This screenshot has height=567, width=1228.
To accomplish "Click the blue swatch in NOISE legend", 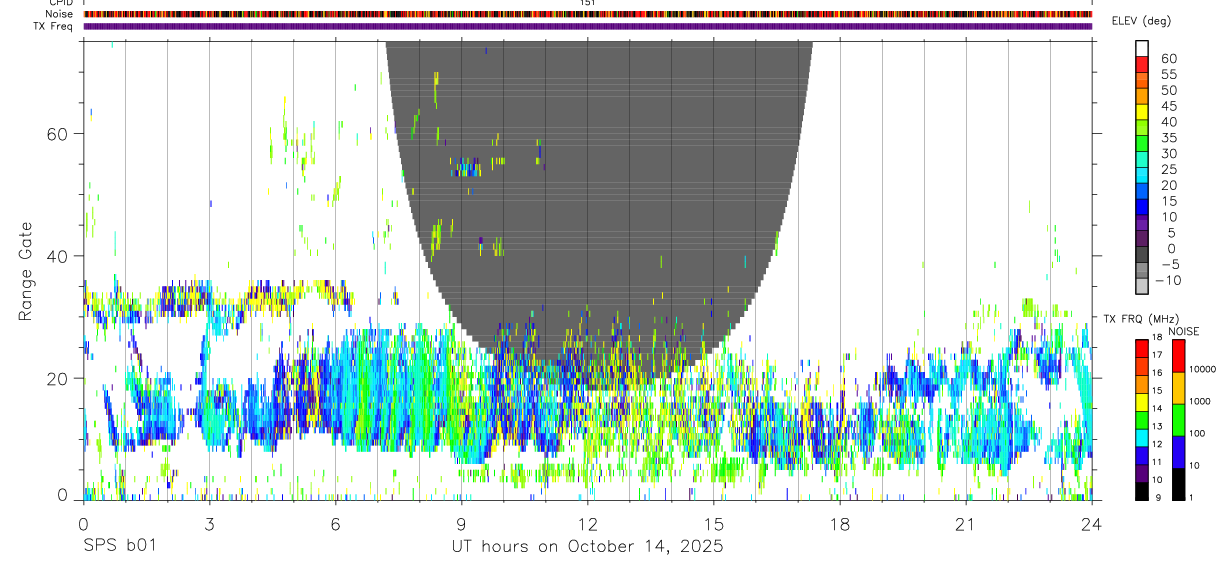I will click(x=1178, y=452).
